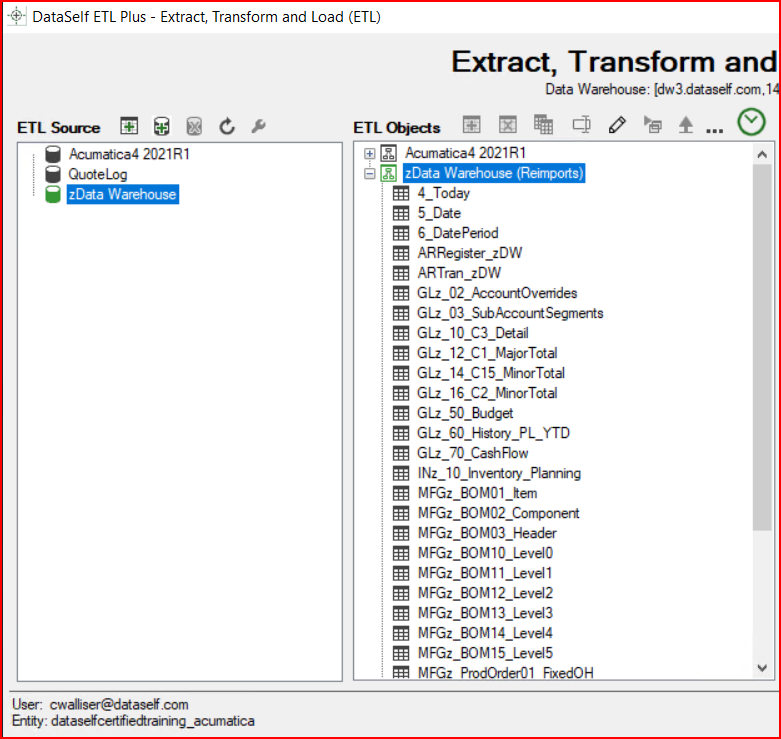Click the refresh icon in ETL Source toolbar
781x739 pixels.
pyautogui.click(x=227, y=126)
